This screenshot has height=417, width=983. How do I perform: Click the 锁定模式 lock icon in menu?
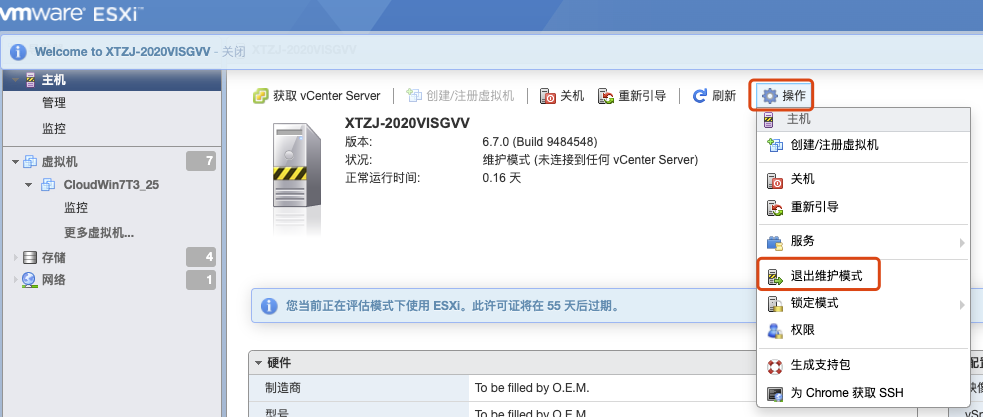click(775, 304)
